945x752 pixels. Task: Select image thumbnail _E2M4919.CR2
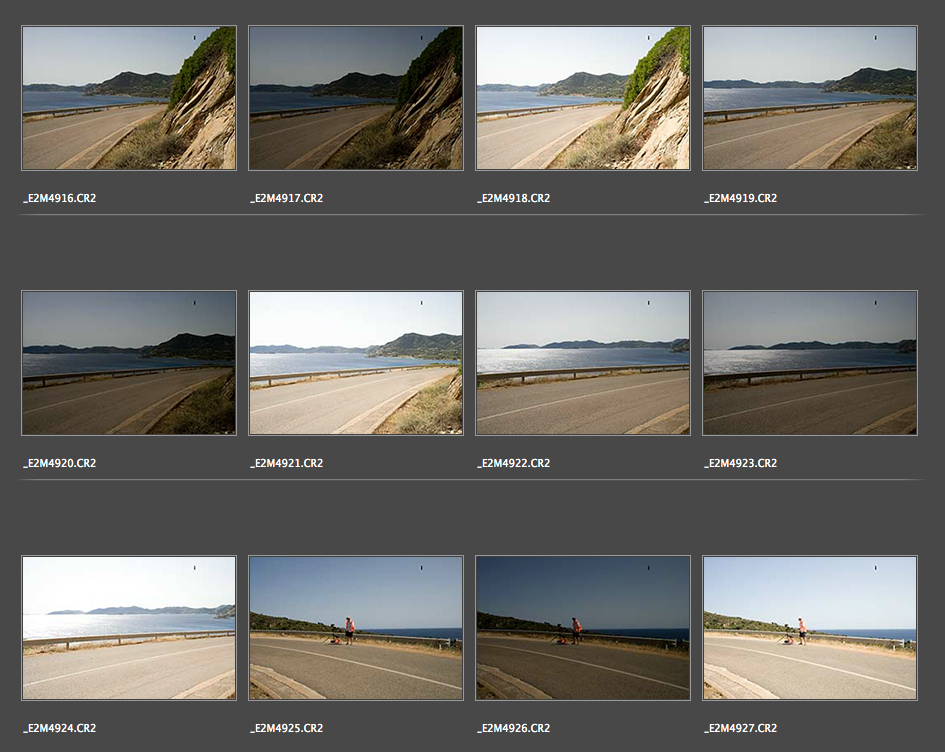(x=809, y=98)
